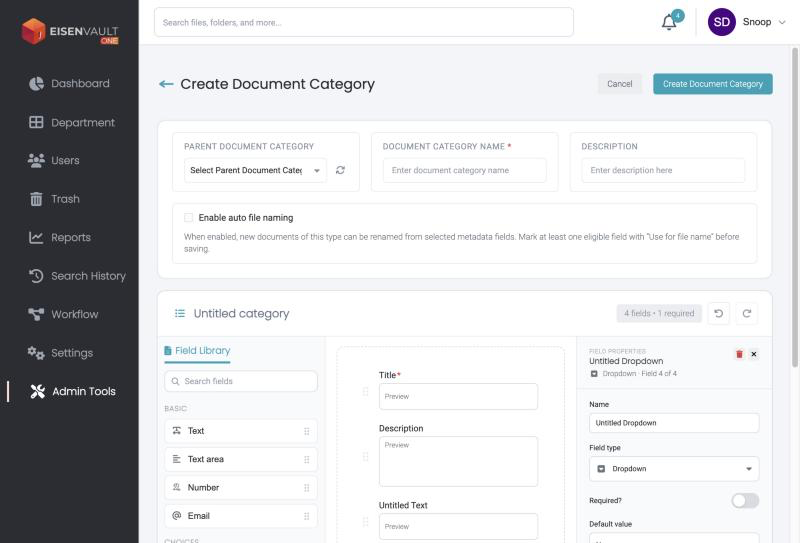Select the Text field from library
This screenshot has width=800, height=543.
(x=241, y=431)
